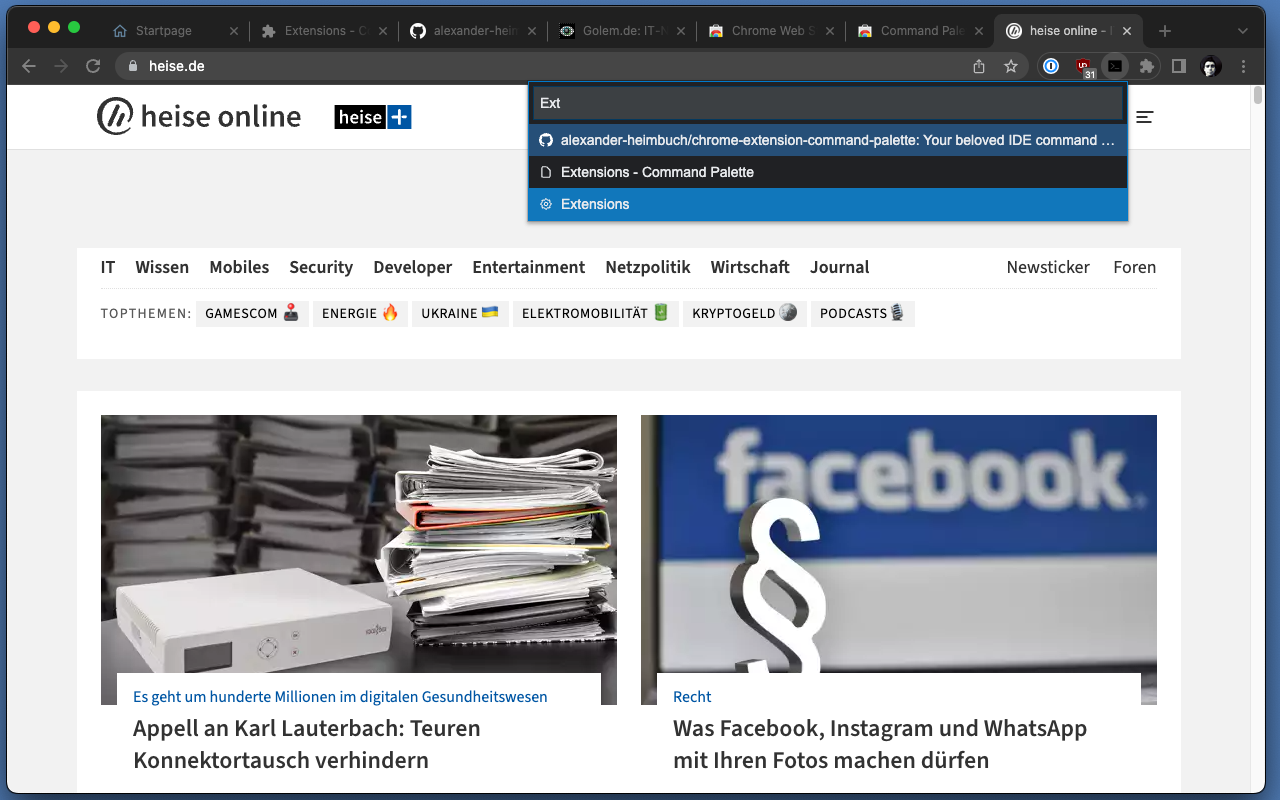Screen dimensions: 1280x800
Task: Reload the heise.de page
Action: coord(93,66)
